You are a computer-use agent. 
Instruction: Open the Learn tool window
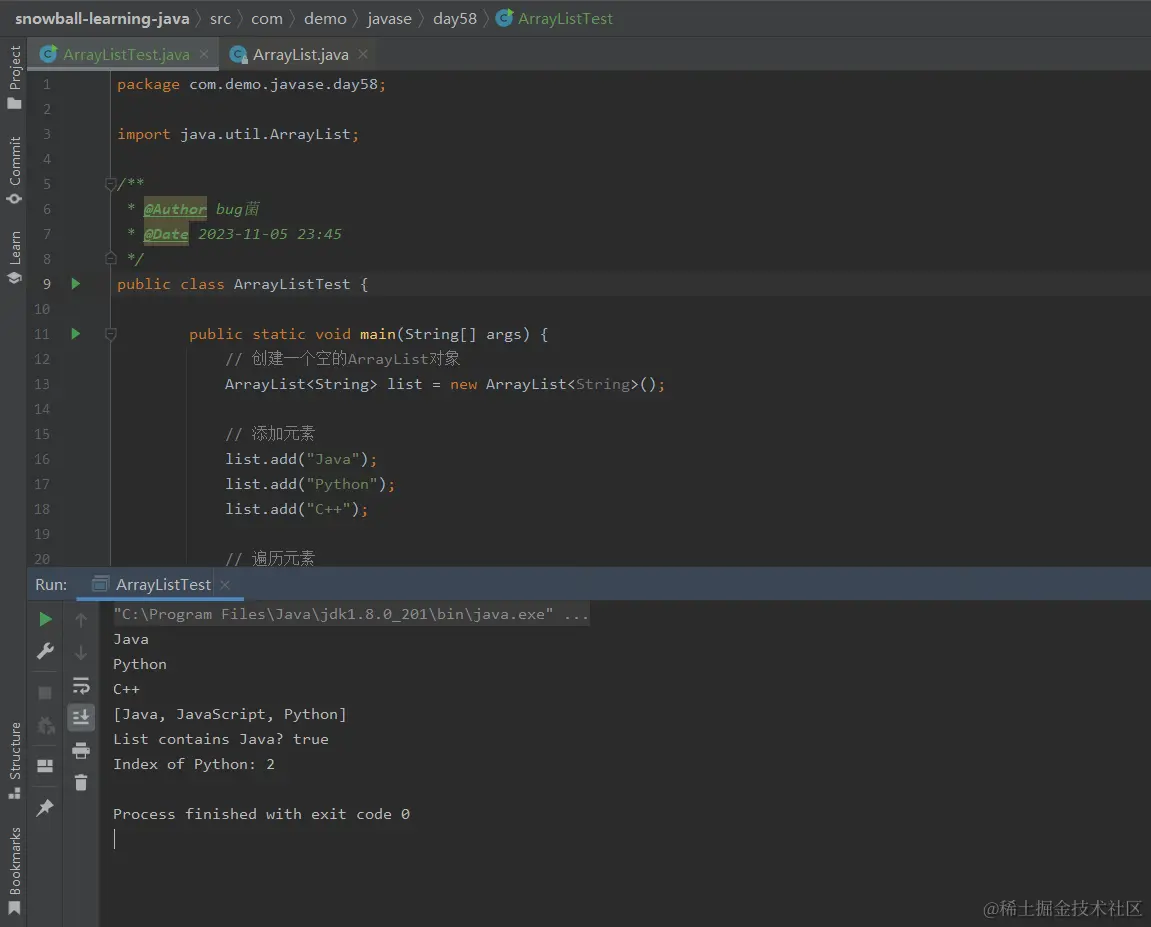[x=14, y=257]
